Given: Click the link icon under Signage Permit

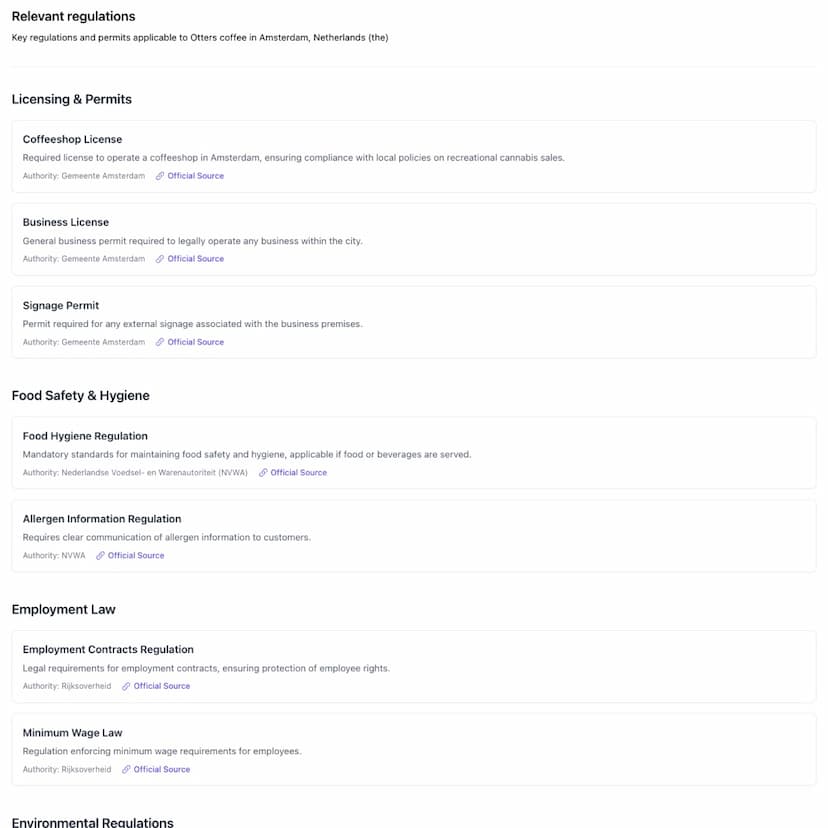Looking at the screenshot, I should 160,342.
